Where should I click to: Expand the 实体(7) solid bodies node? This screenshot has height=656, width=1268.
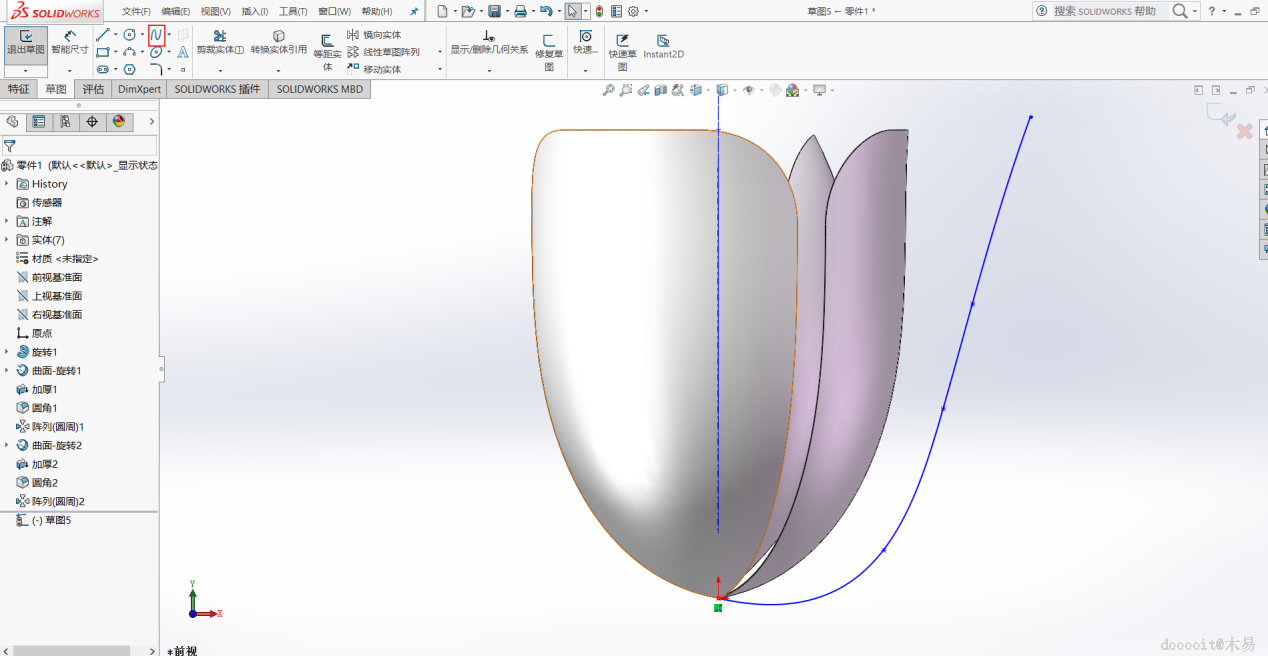(x=7, y=240)
